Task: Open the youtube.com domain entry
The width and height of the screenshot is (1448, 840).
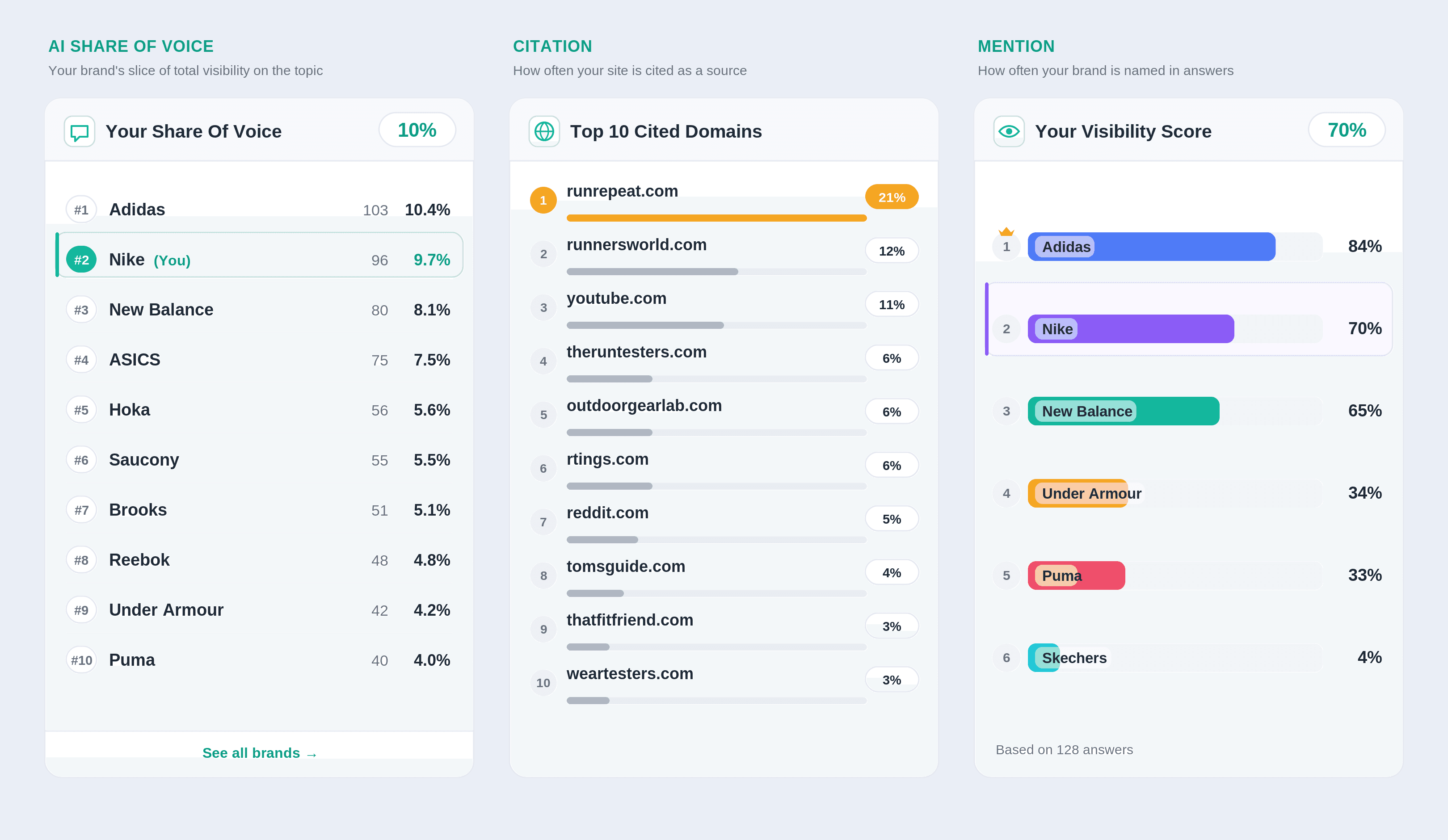Action: coord(616,298)
